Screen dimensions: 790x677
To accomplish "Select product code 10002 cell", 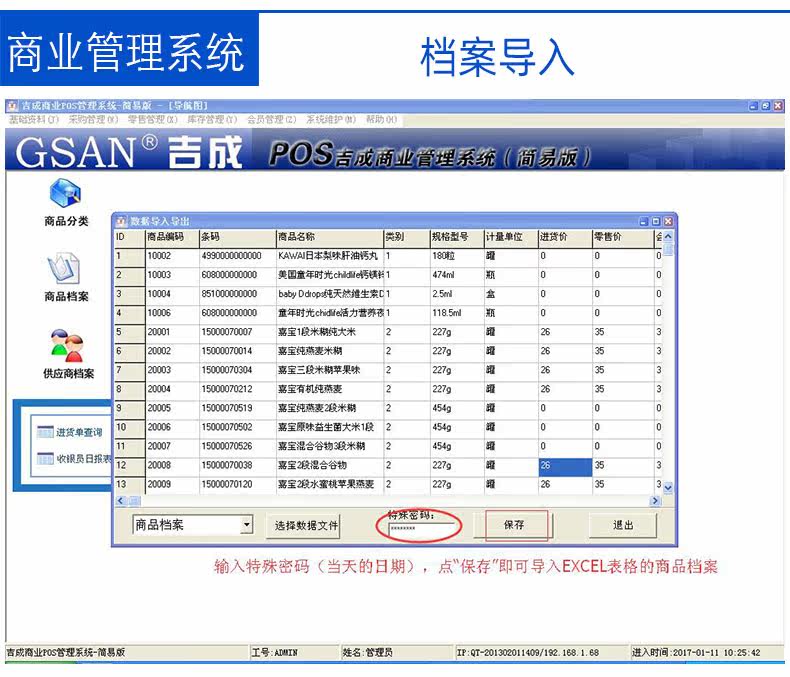I will pos(173,256).
